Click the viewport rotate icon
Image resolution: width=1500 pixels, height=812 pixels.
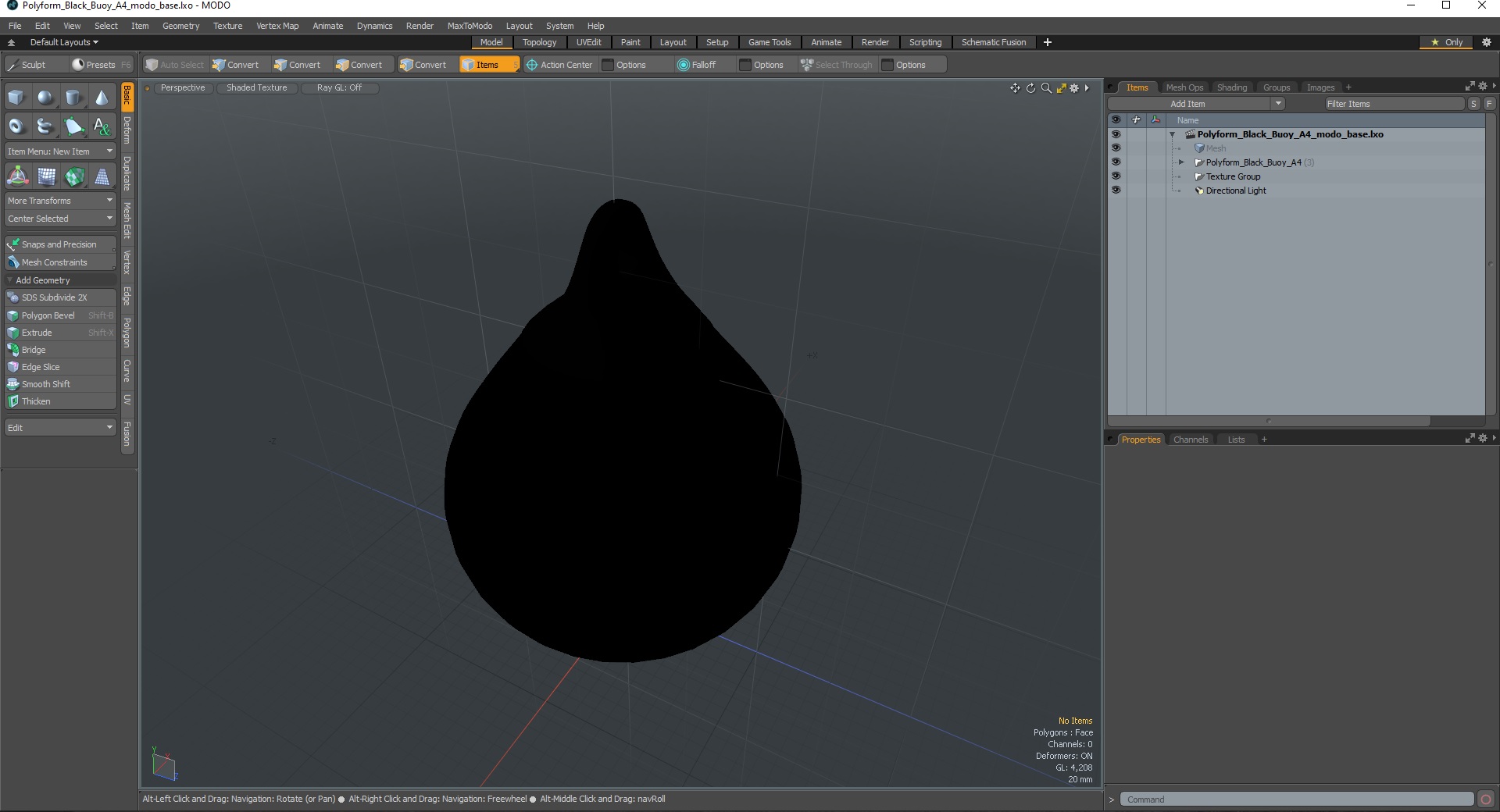(x=1030, y=88)
